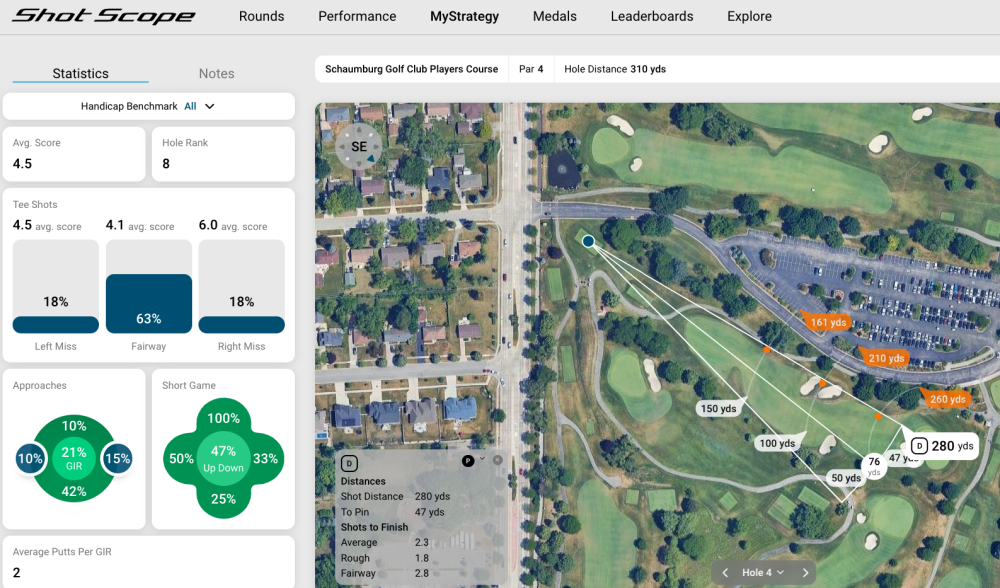Click the Shot Scope logo
Image resolution: width=1000 pixels, height=588 pixels.
pos(103,16)
